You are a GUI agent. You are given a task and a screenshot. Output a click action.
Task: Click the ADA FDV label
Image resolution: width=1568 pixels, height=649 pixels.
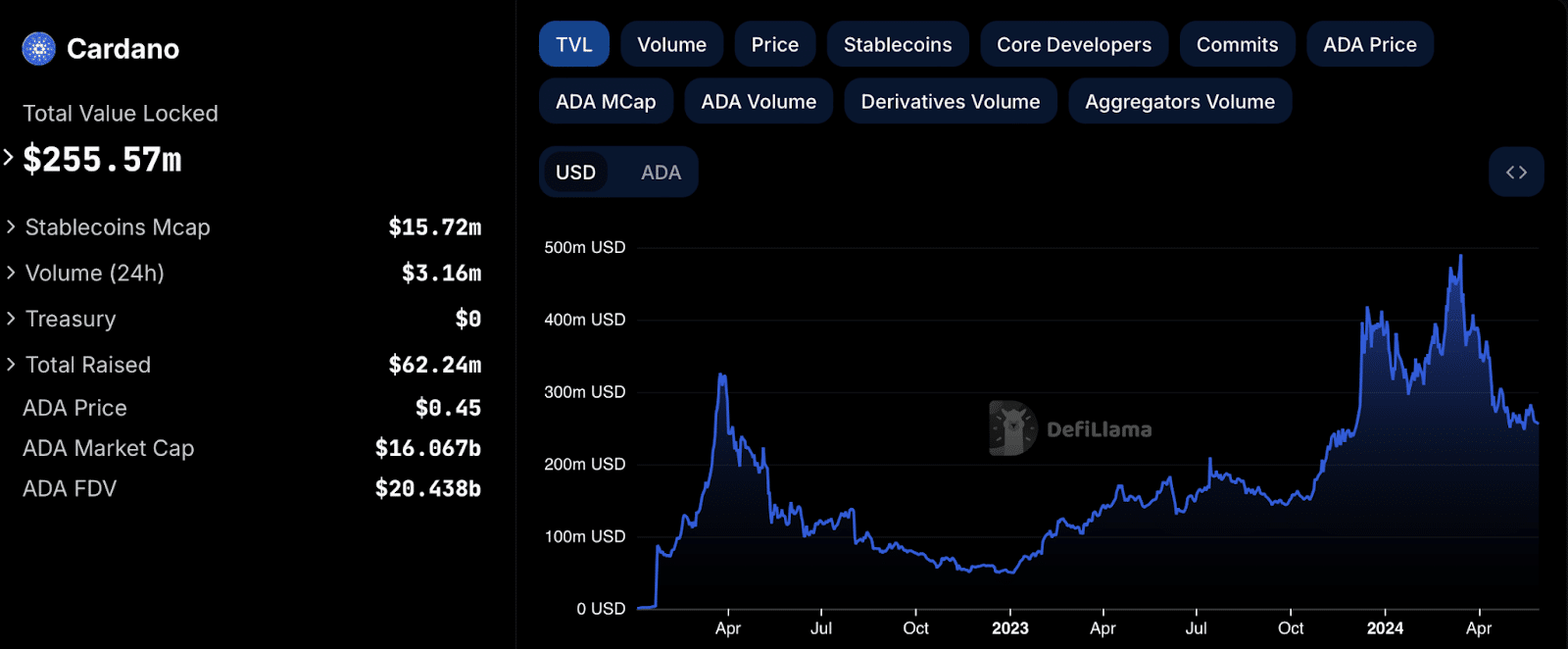tap(70, 488)
